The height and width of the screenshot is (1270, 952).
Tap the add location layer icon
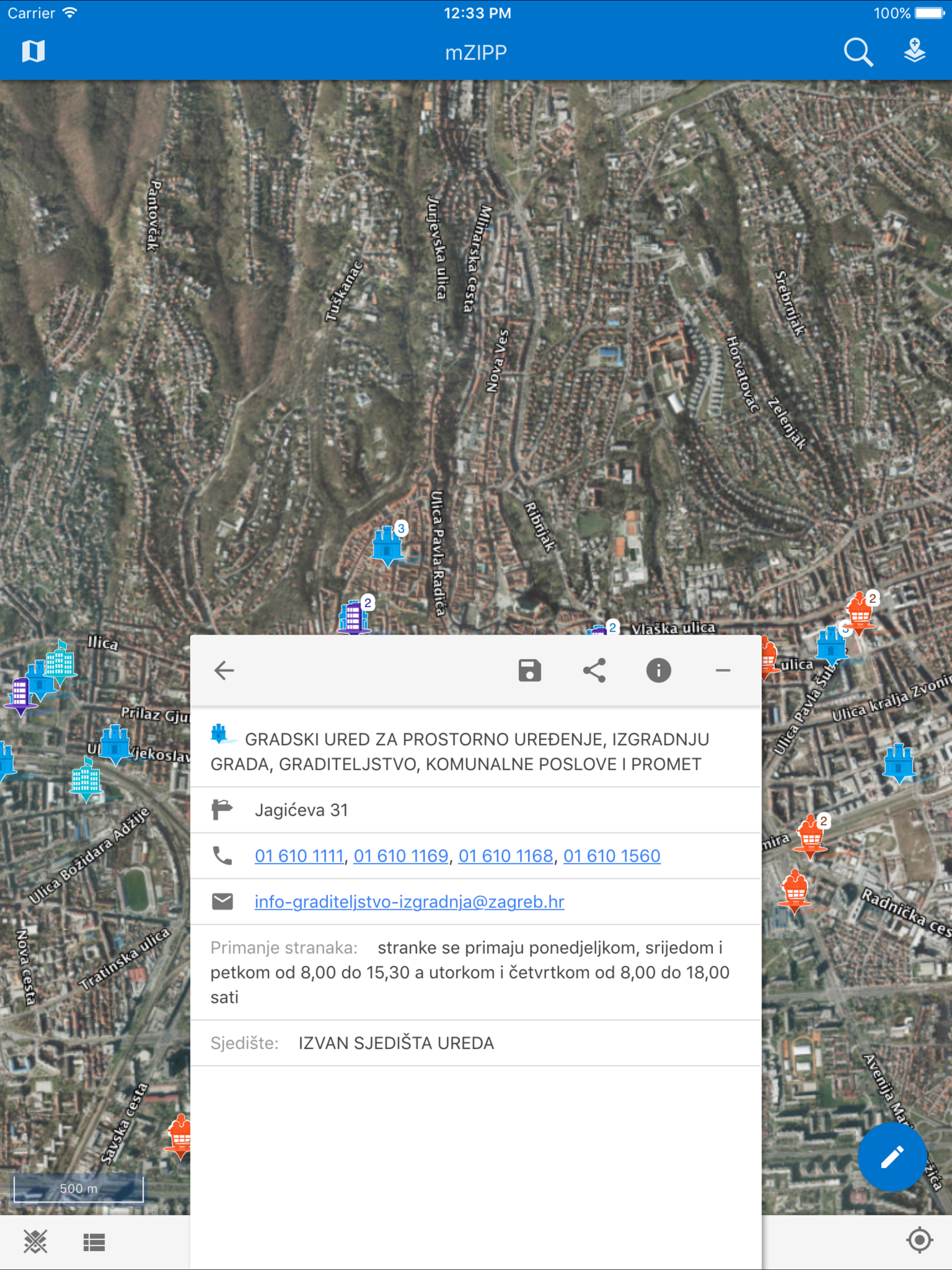(914, 51)
